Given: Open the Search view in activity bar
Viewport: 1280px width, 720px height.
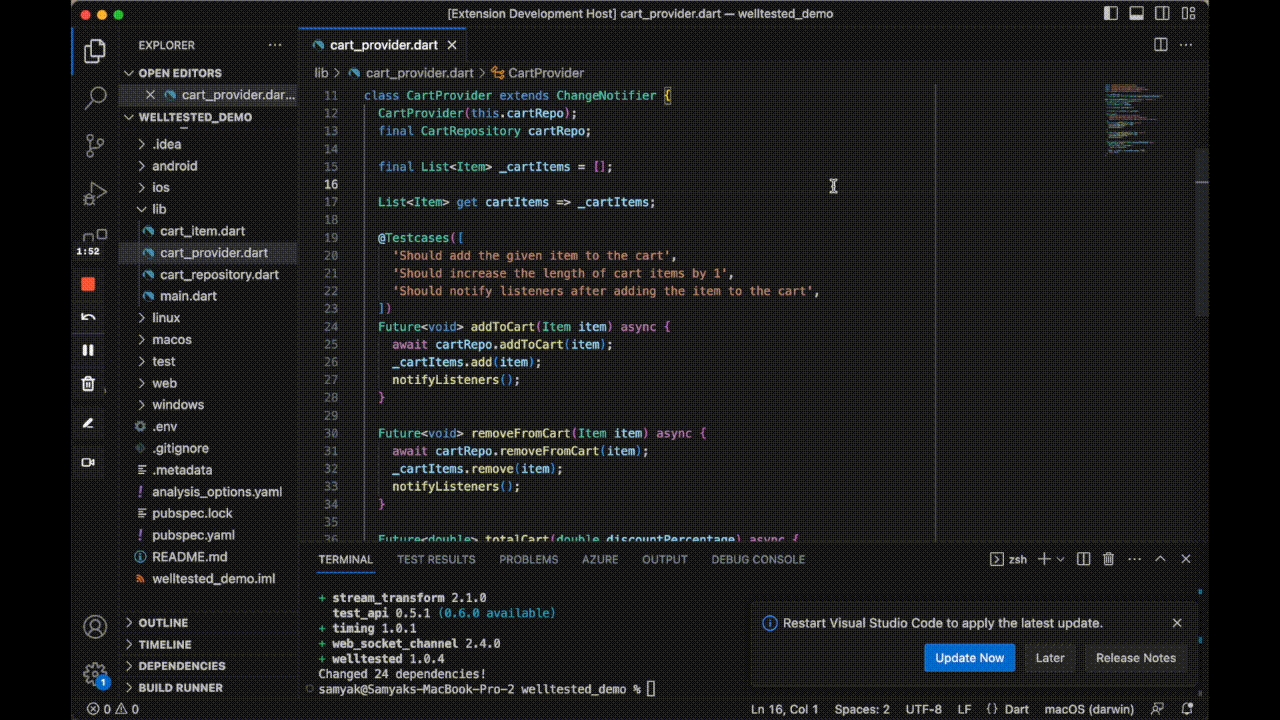Looking at the screenshot, I should pyautogui.click(x=95, y=98).
